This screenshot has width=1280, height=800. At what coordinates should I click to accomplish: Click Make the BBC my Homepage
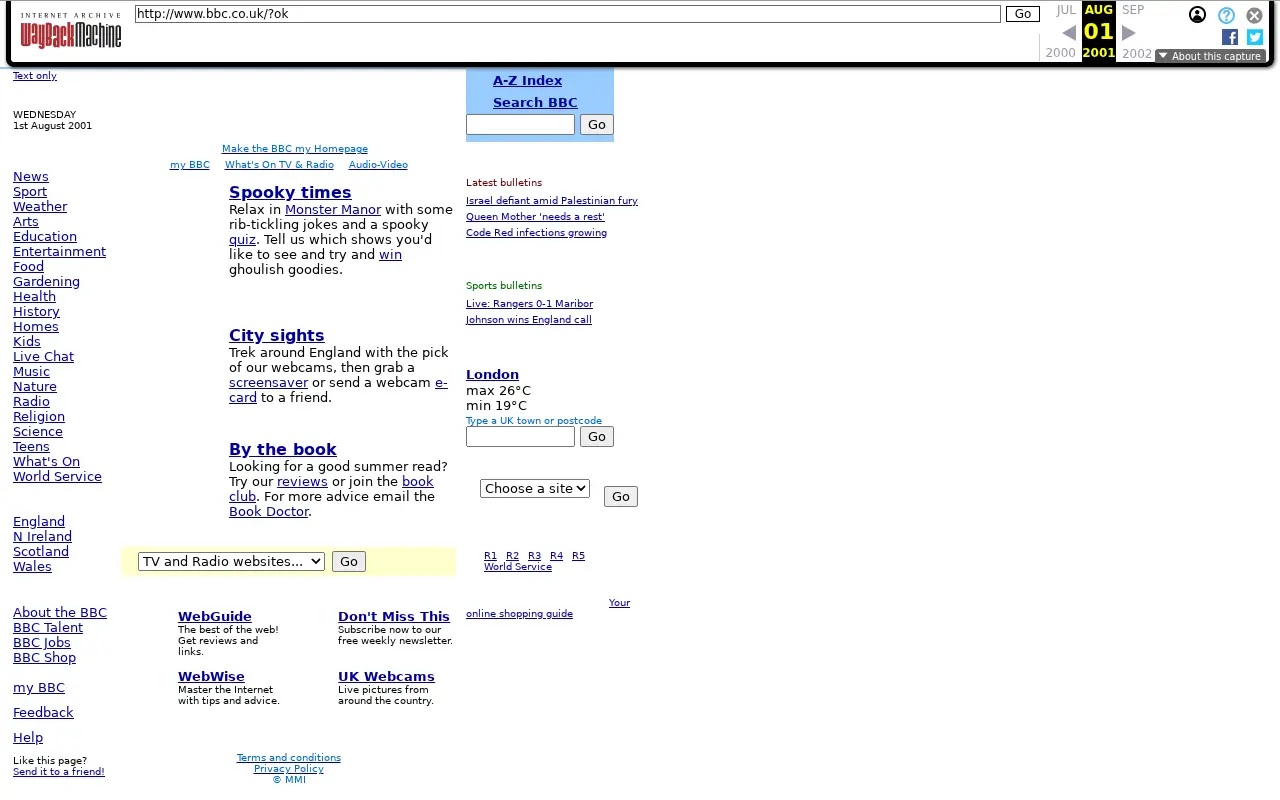(x=295, y=148)
